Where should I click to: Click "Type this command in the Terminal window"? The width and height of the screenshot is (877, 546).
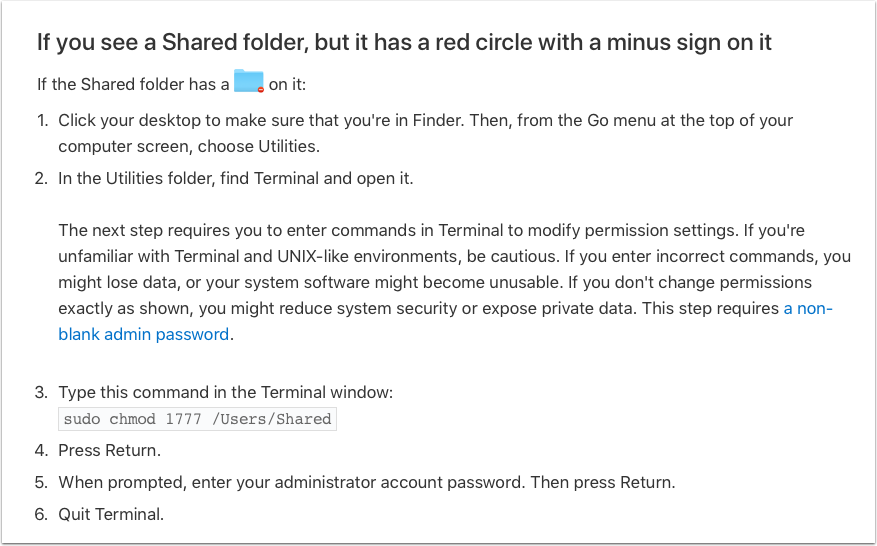click(227, 393)
